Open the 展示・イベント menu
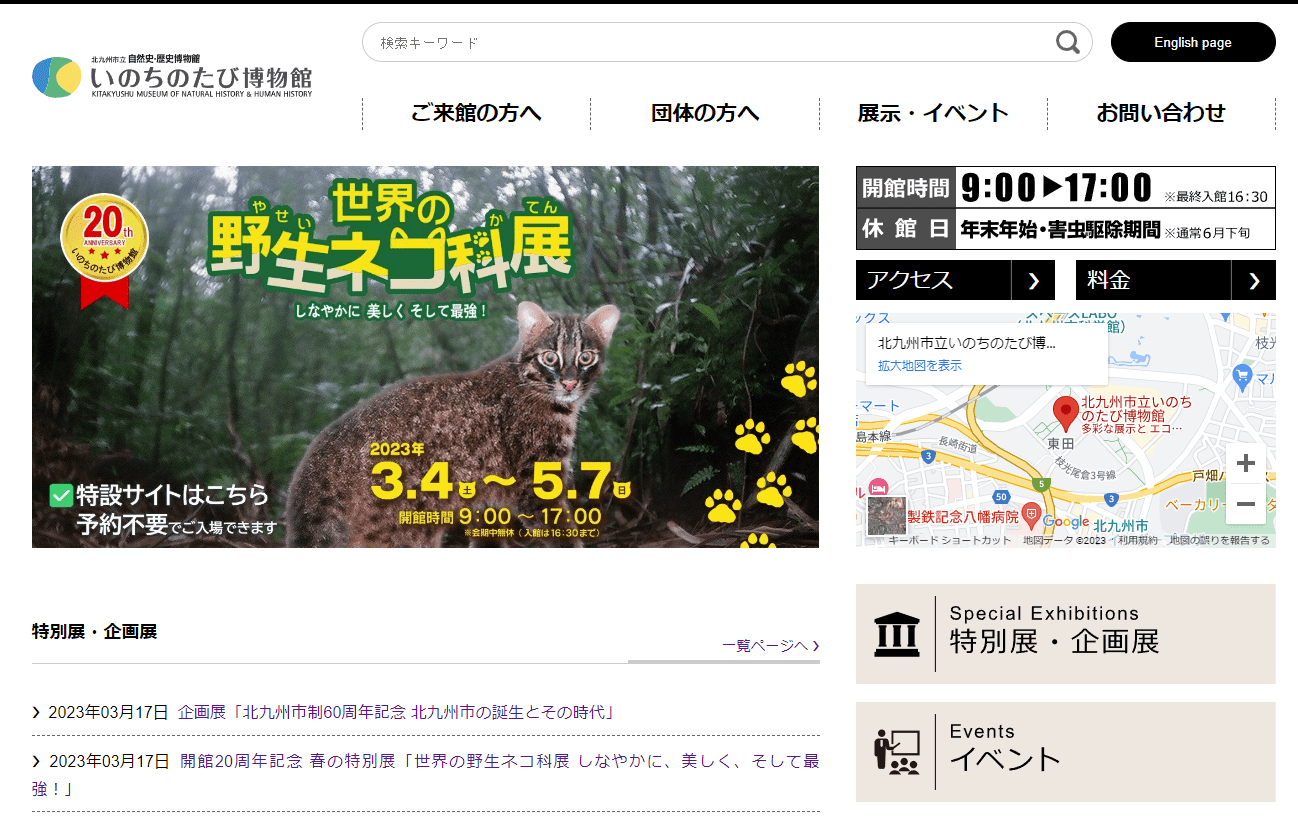 click(933, 113)
